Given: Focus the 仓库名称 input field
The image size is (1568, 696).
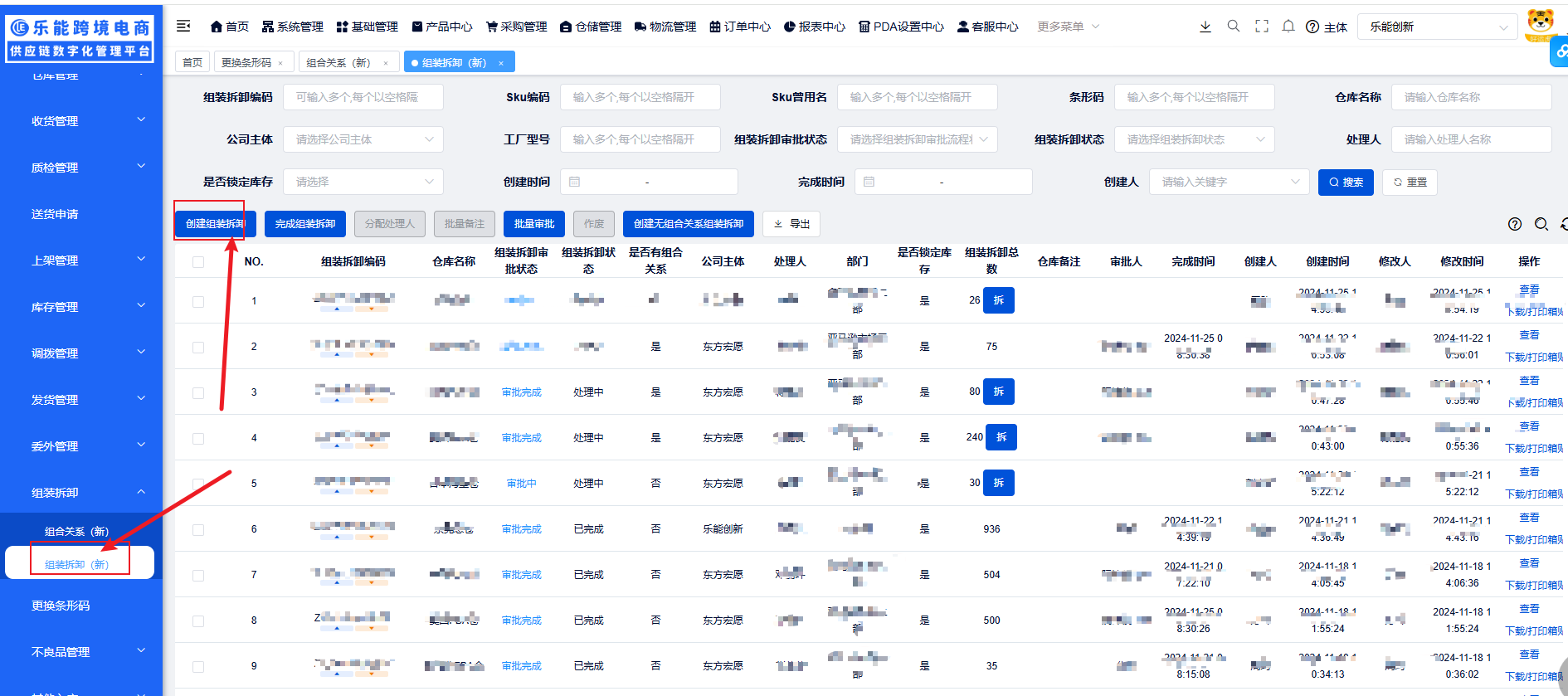Looking at the screenshot, I should point(1472,97).
